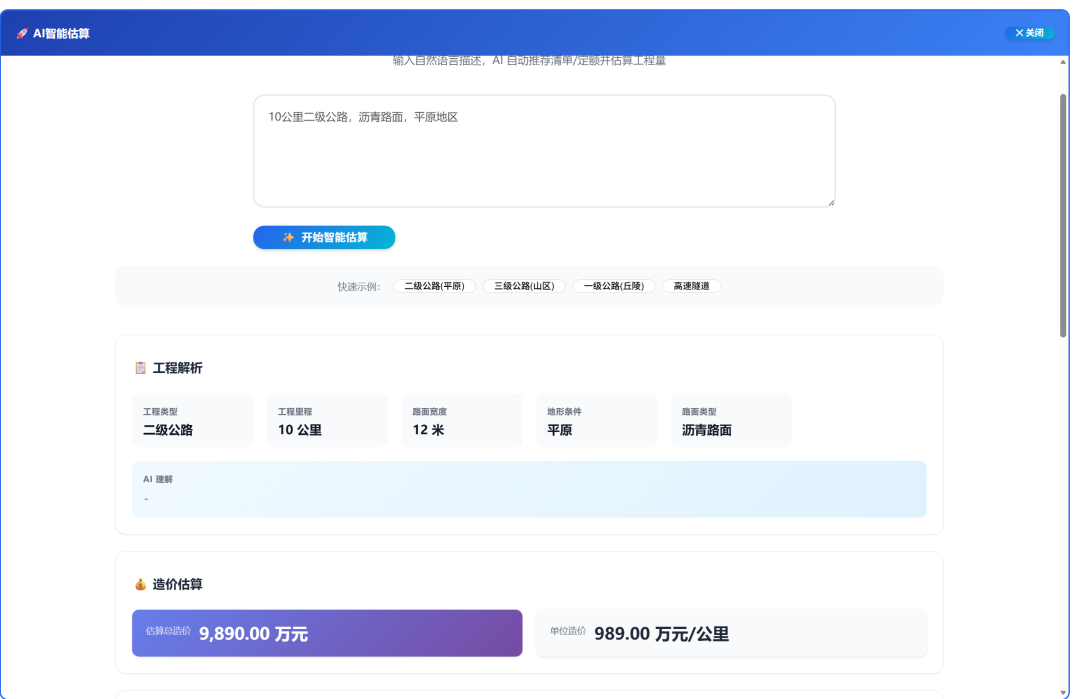Click the 路面宽度 12 米 card

point(461,420)
